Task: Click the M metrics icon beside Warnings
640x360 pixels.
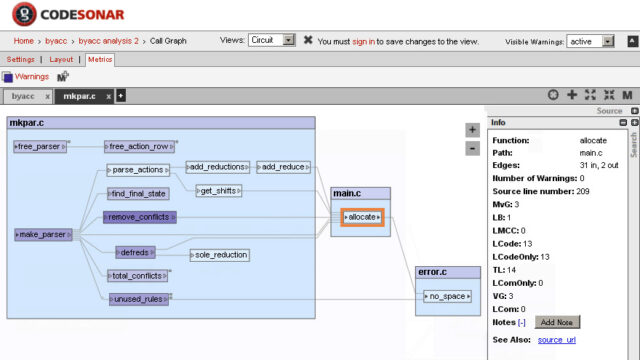Action: pos(62,77)
